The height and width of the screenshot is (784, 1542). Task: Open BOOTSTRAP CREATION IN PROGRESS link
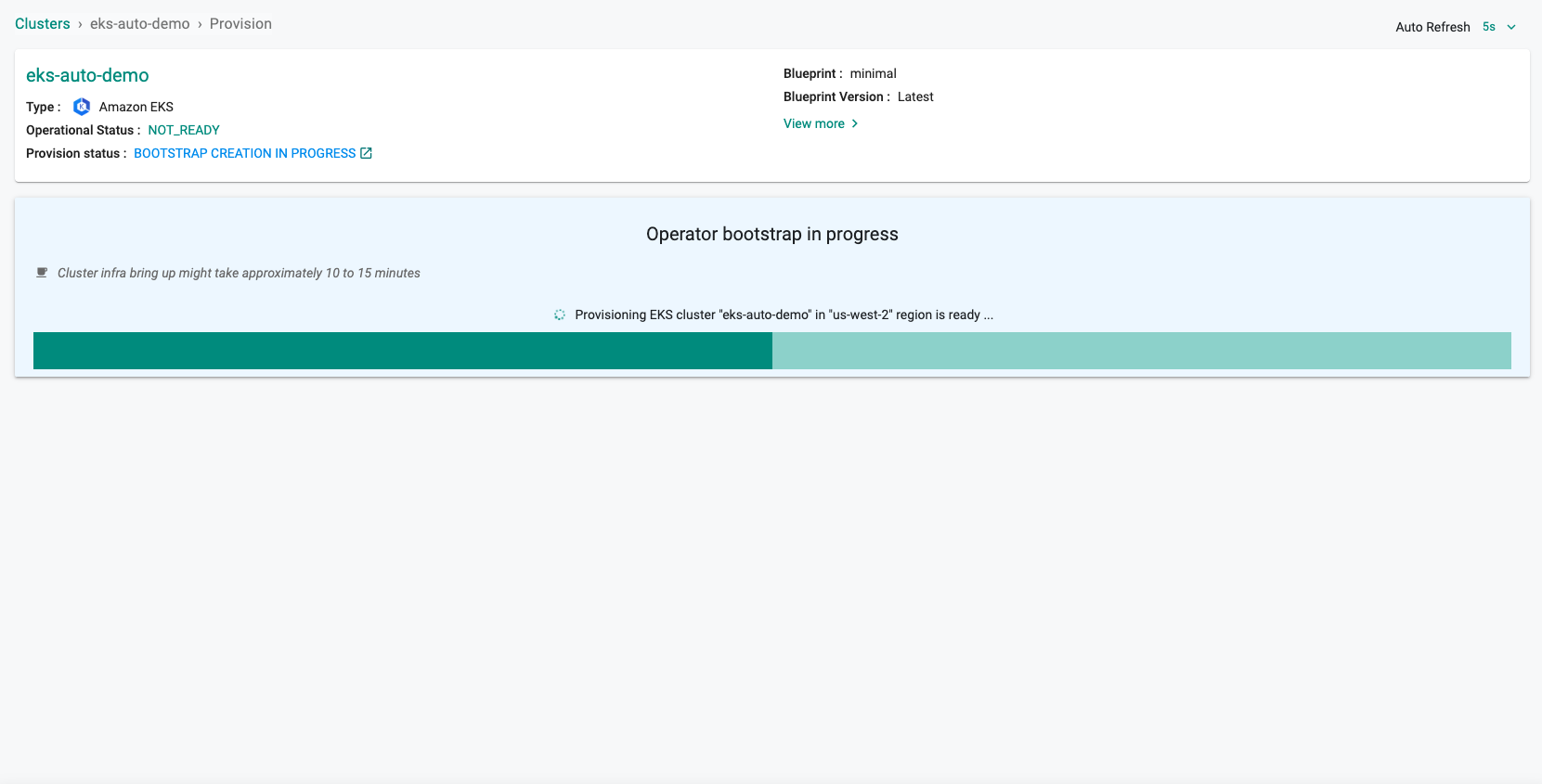[x=245, y=153]
